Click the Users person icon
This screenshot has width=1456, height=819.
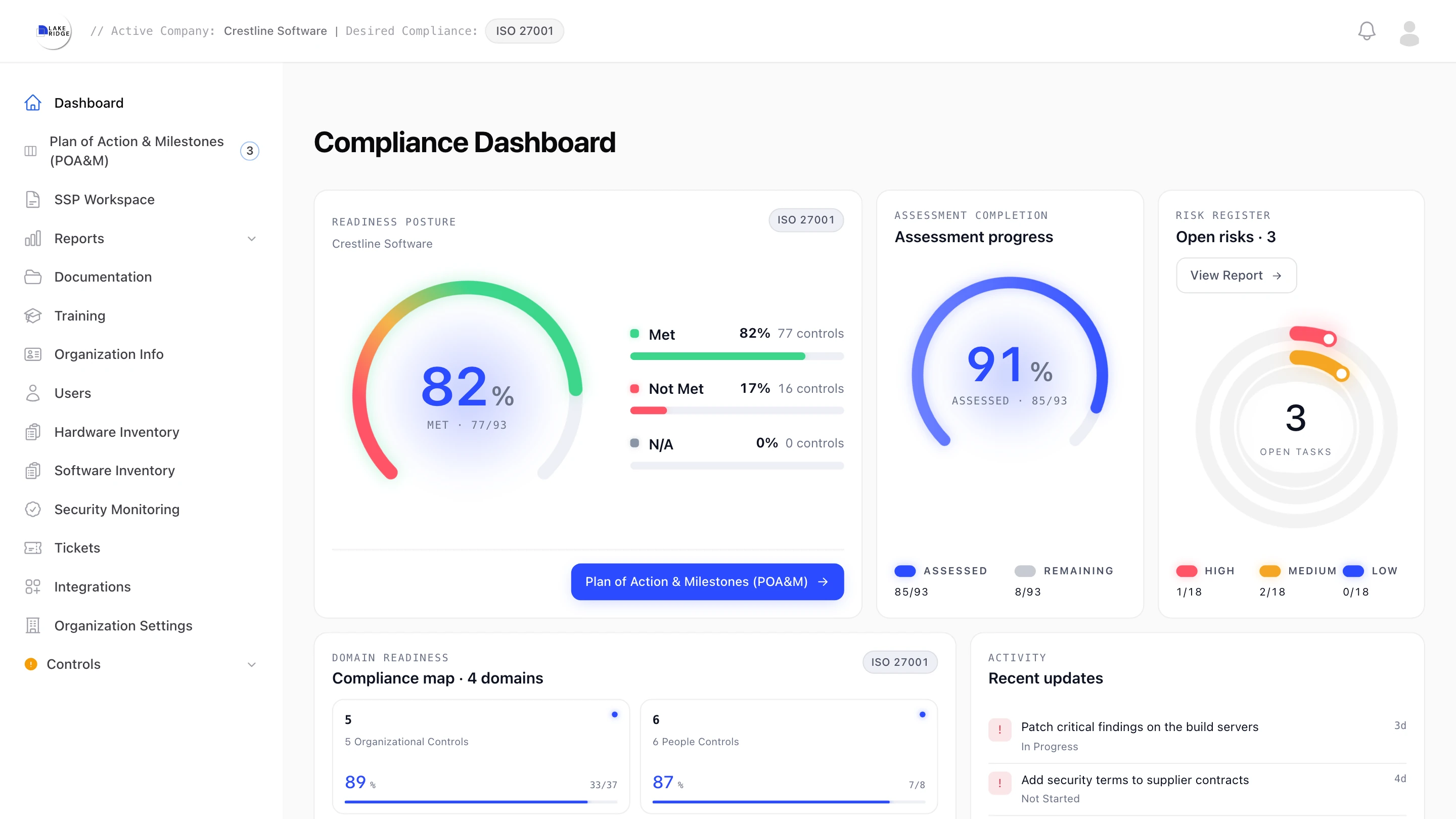pyautogui.click(x=33, y=393)
